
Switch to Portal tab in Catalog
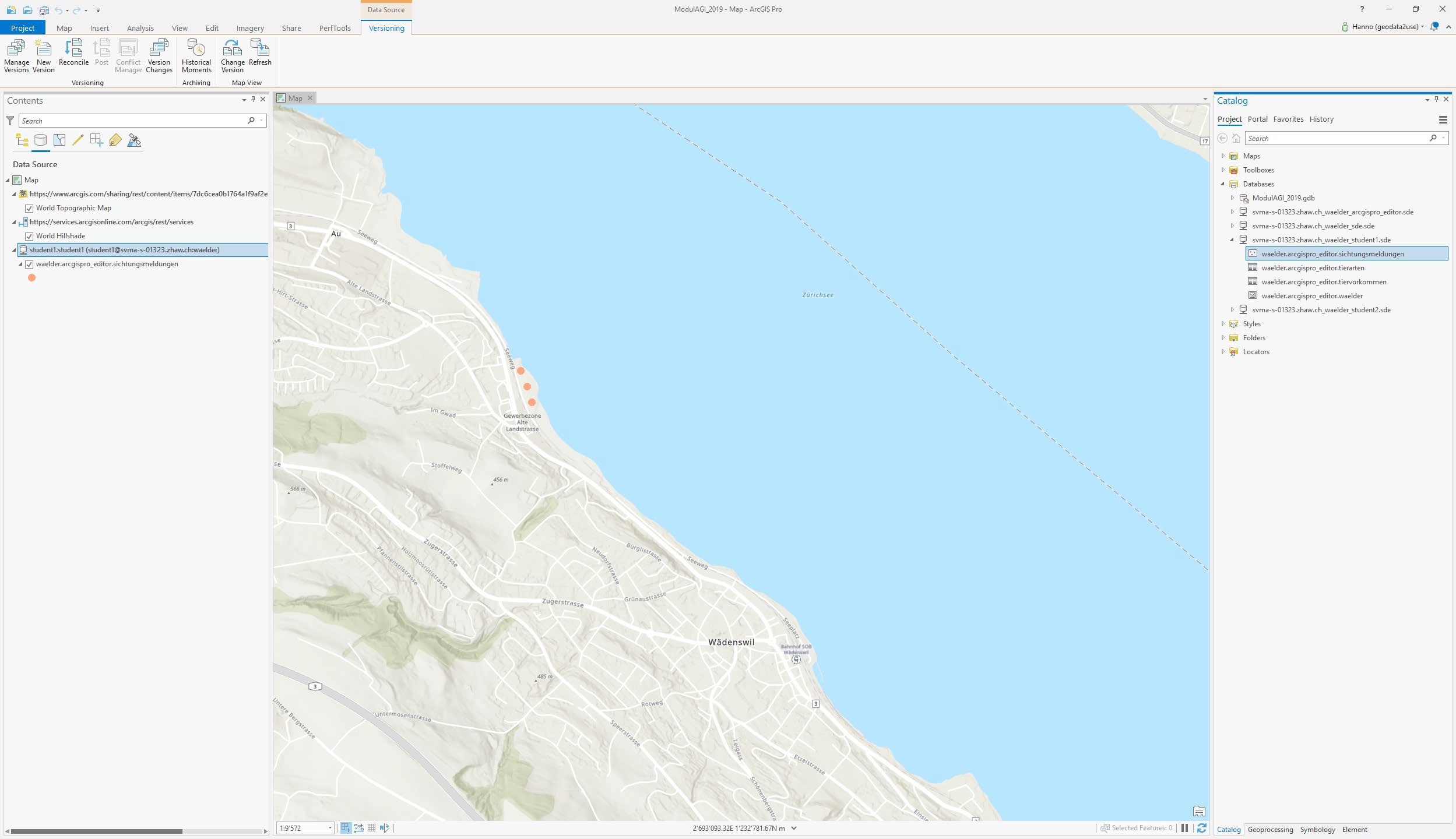click(x=1257, y=119)
